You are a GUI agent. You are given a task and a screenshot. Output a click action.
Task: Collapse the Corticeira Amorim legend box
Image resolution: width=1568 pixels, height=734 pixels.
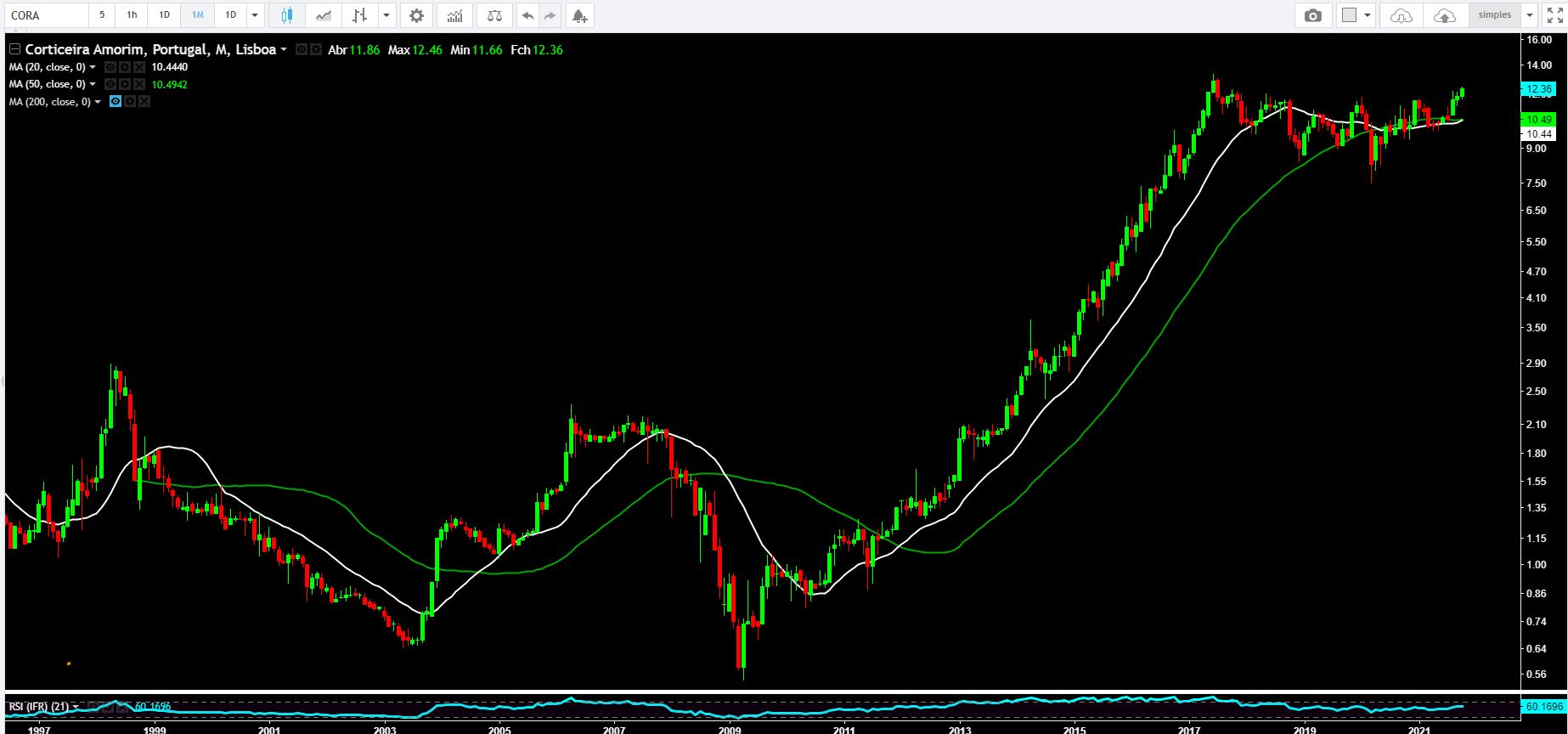[x=14, y=49]
